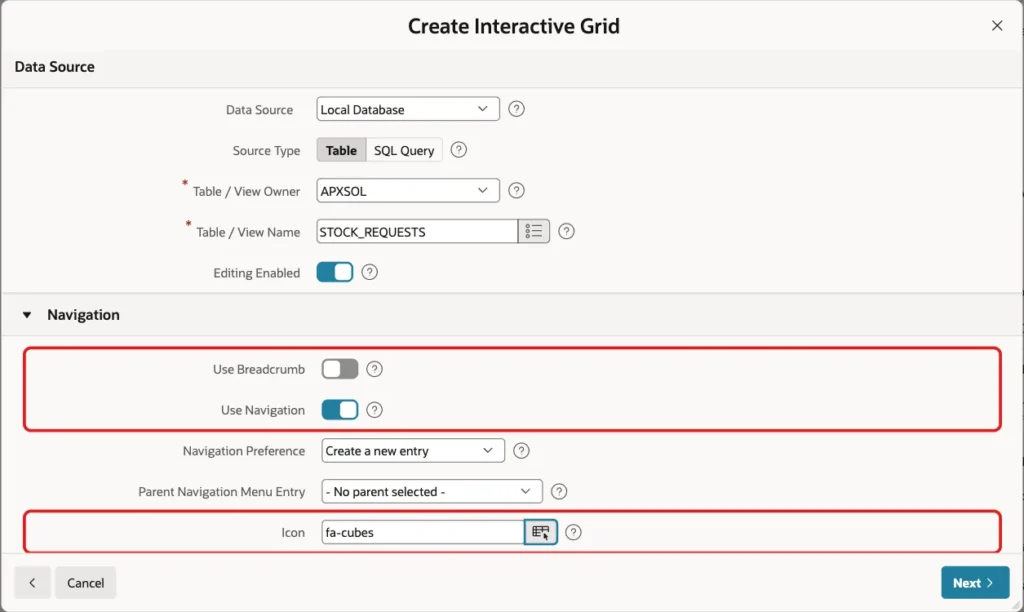Open the Navigation Preference dropdown

pos(413,451)
